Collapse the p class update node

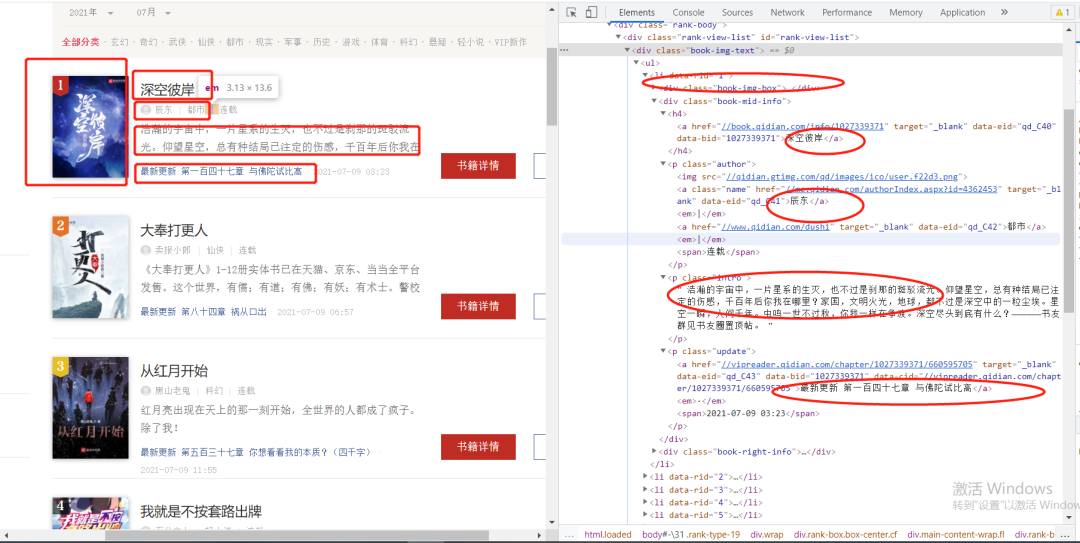pyautogui.click(x=663, y=351)
